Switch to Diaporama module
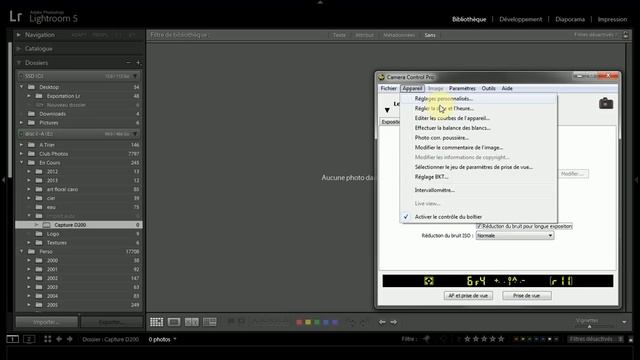 click(570, 19)
